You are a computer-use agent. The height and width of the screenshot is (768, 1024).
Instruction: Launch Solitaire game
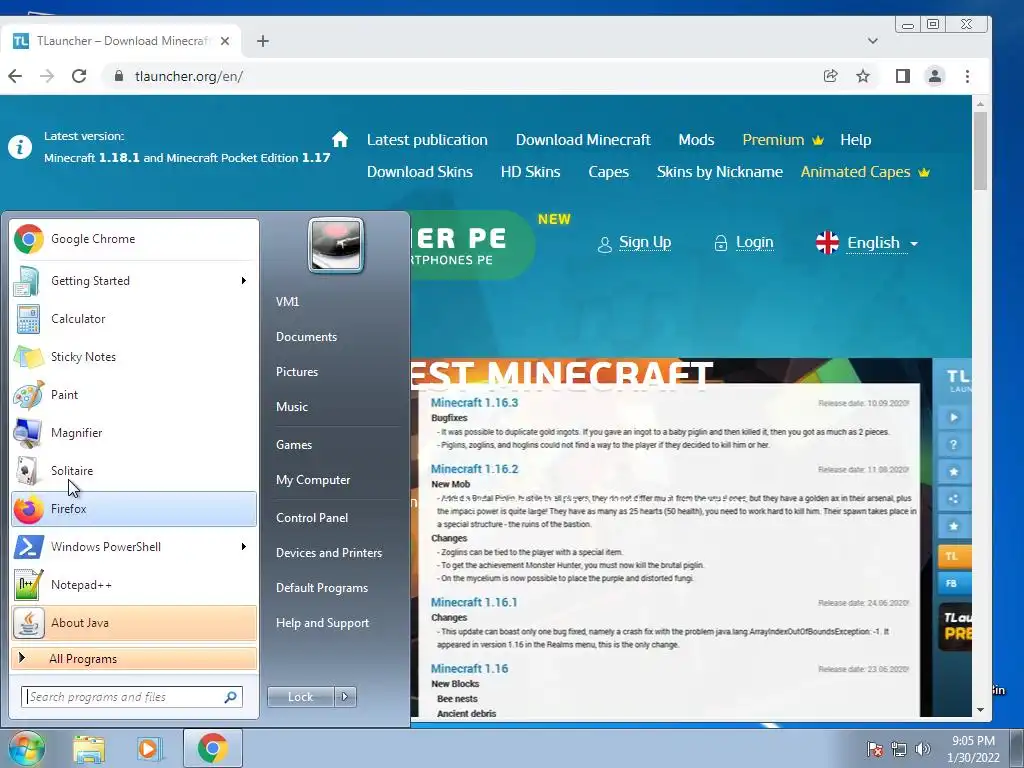(x=134, y=470)
